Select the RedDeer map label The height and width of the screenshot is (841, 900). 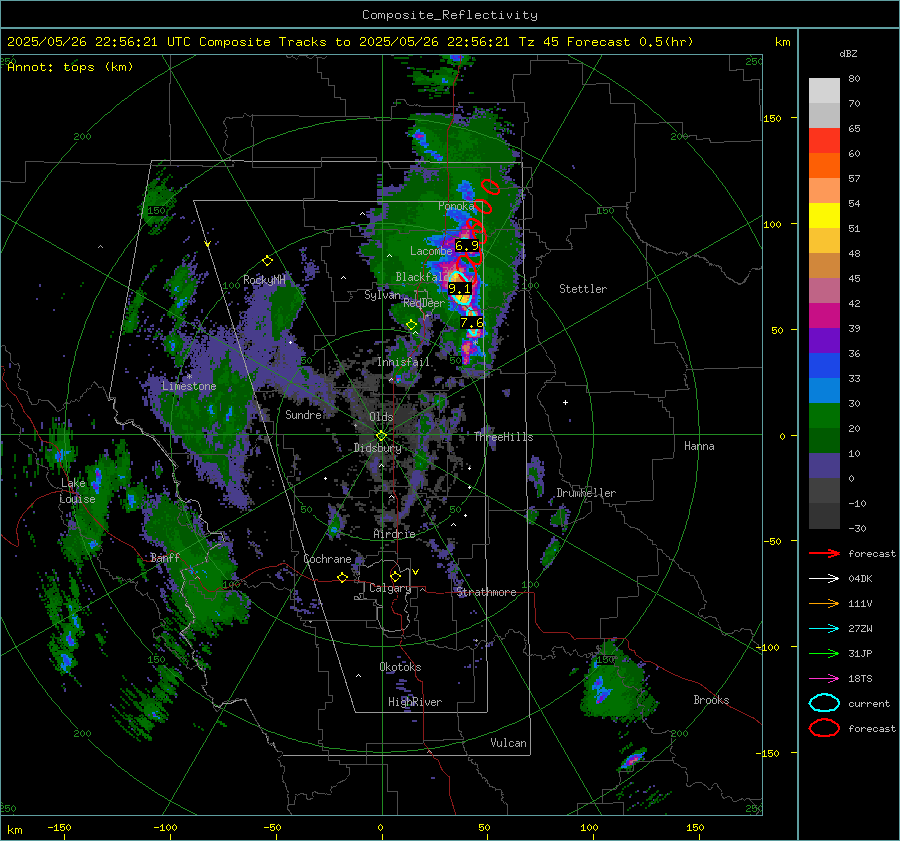pos(424,303)
